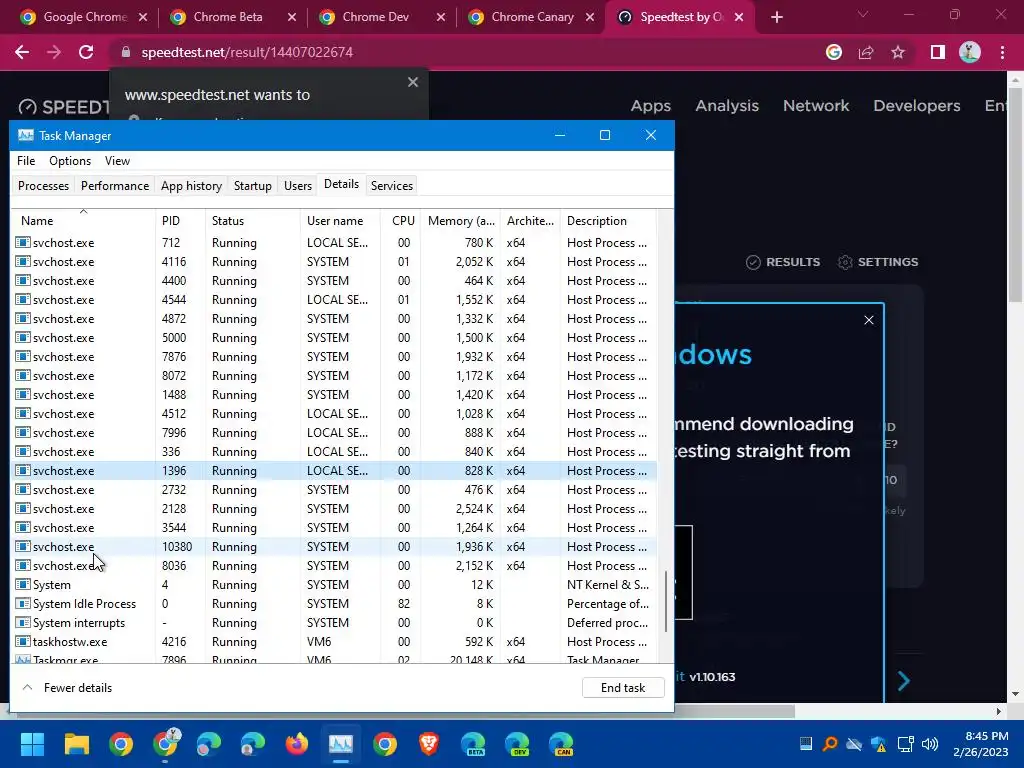Bookmark this page with the star icon
The width and height of the screenshot is (1024, 768).
click(898, 52)
